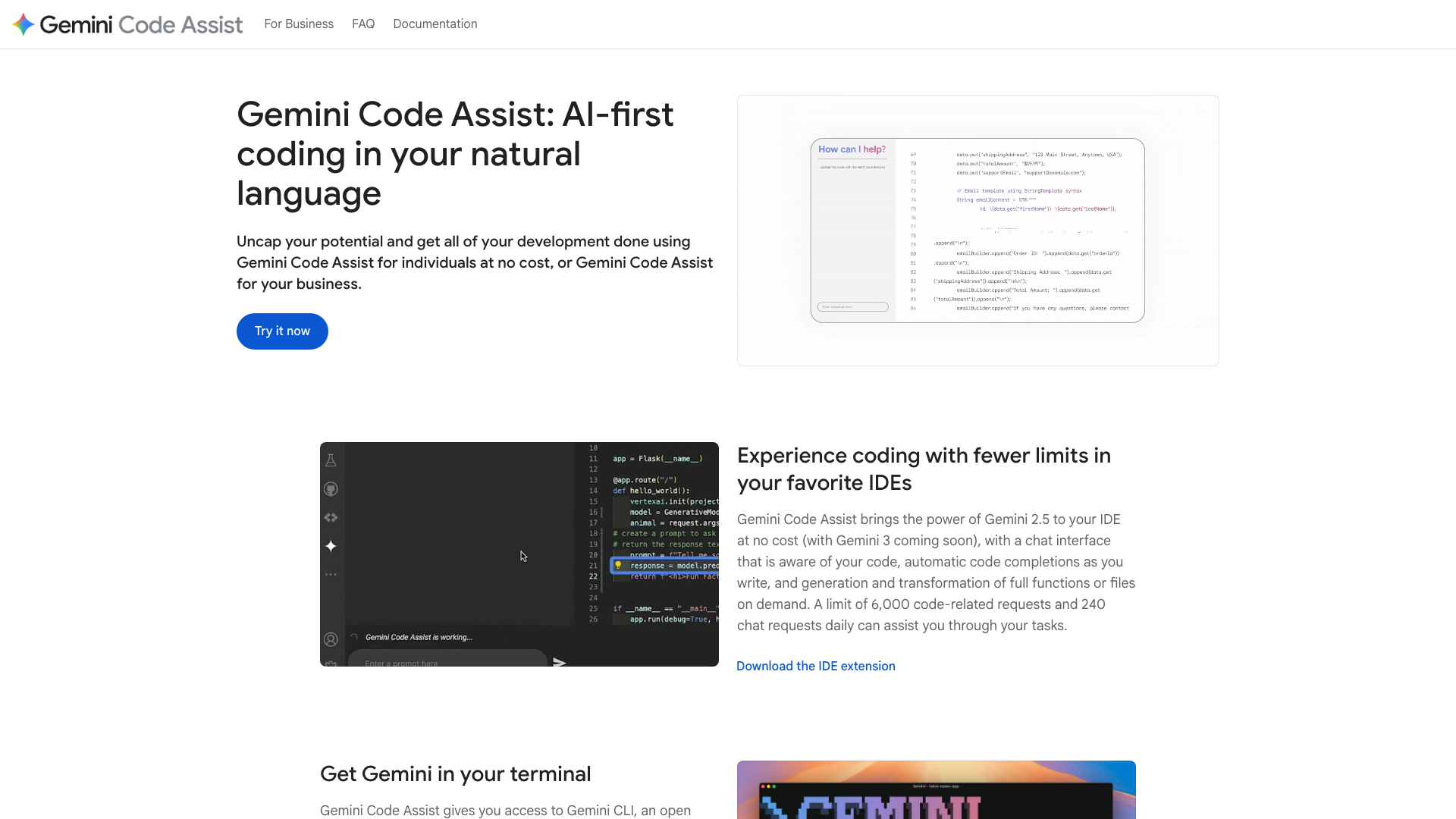1456x819 pixels.
Task: Go to Documentation in the top navigation
Action: (435, 24)
